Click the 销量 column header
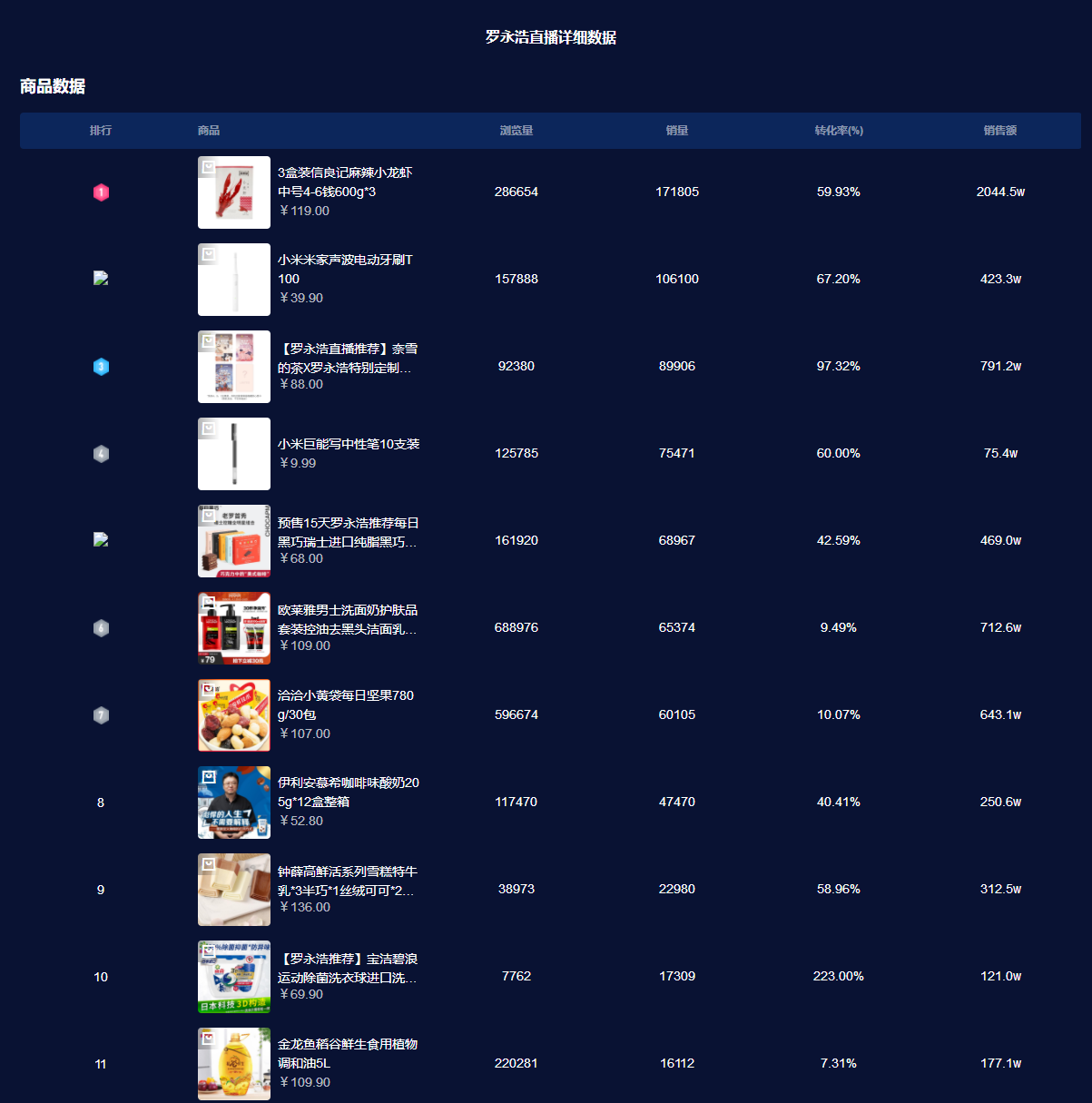 click(676, 131)
